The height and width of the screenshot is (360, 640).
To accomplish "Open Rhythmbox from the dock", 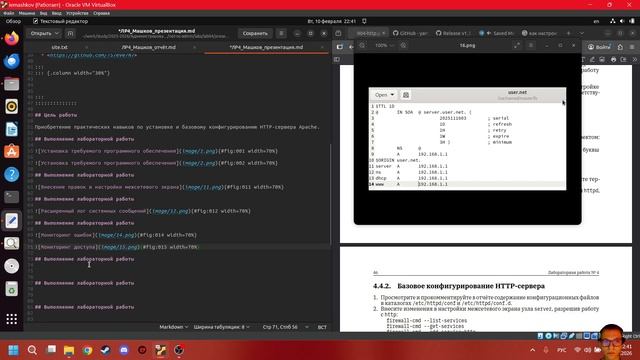I will 11,107.
